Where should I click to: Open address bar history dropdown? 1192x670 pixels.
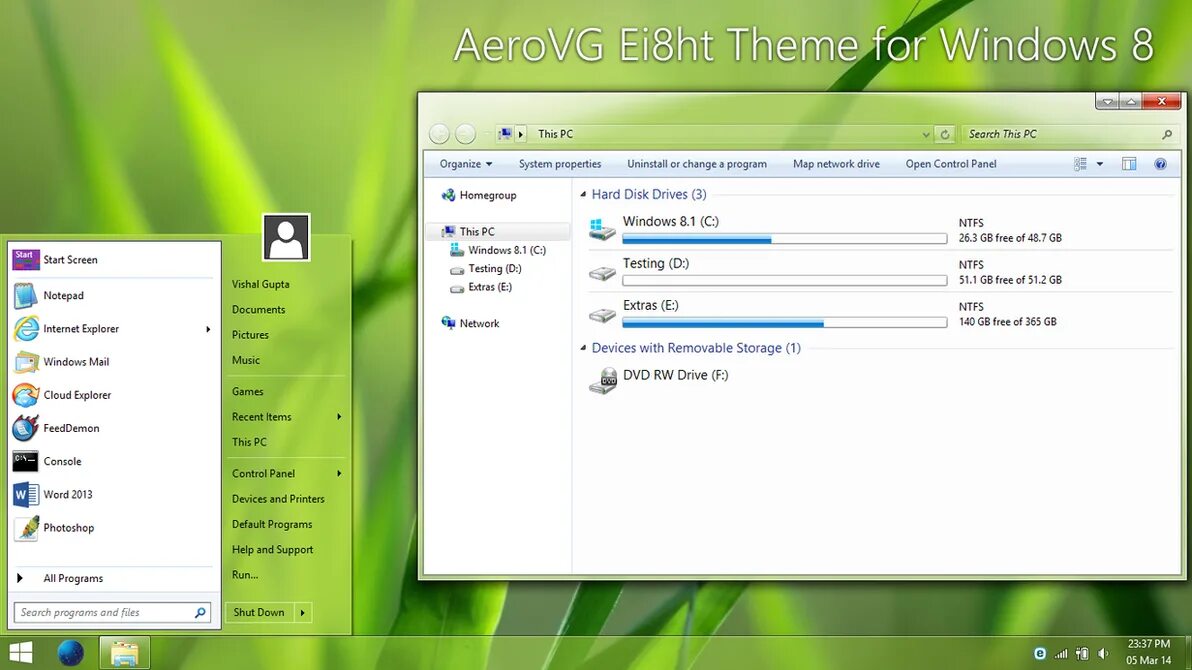(x=925, y=134)
